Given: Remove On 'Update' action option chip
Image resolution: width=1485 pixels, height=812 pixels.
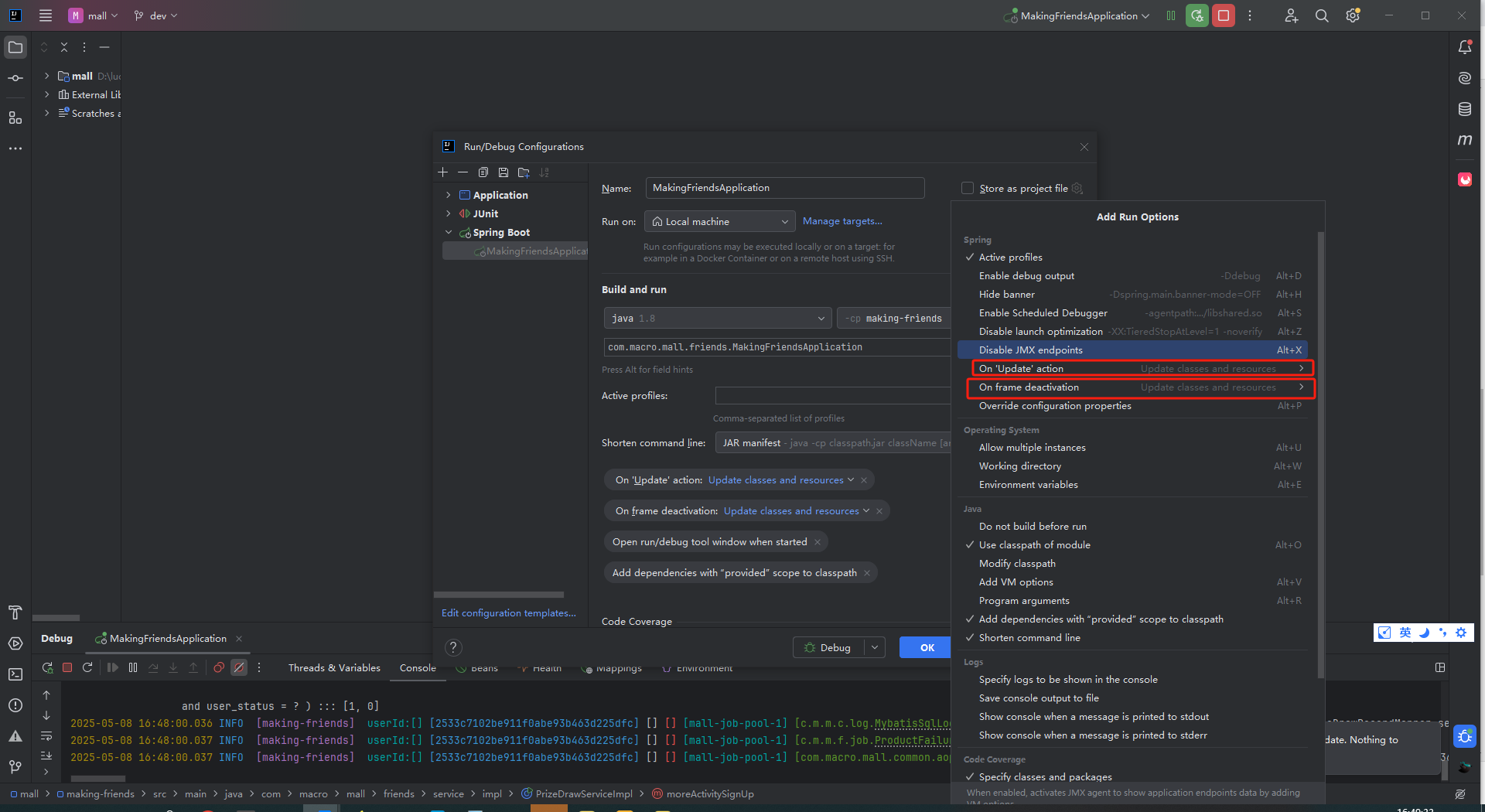Looking at the screenshot, I should pyautogui.click(x=864, y=480).
